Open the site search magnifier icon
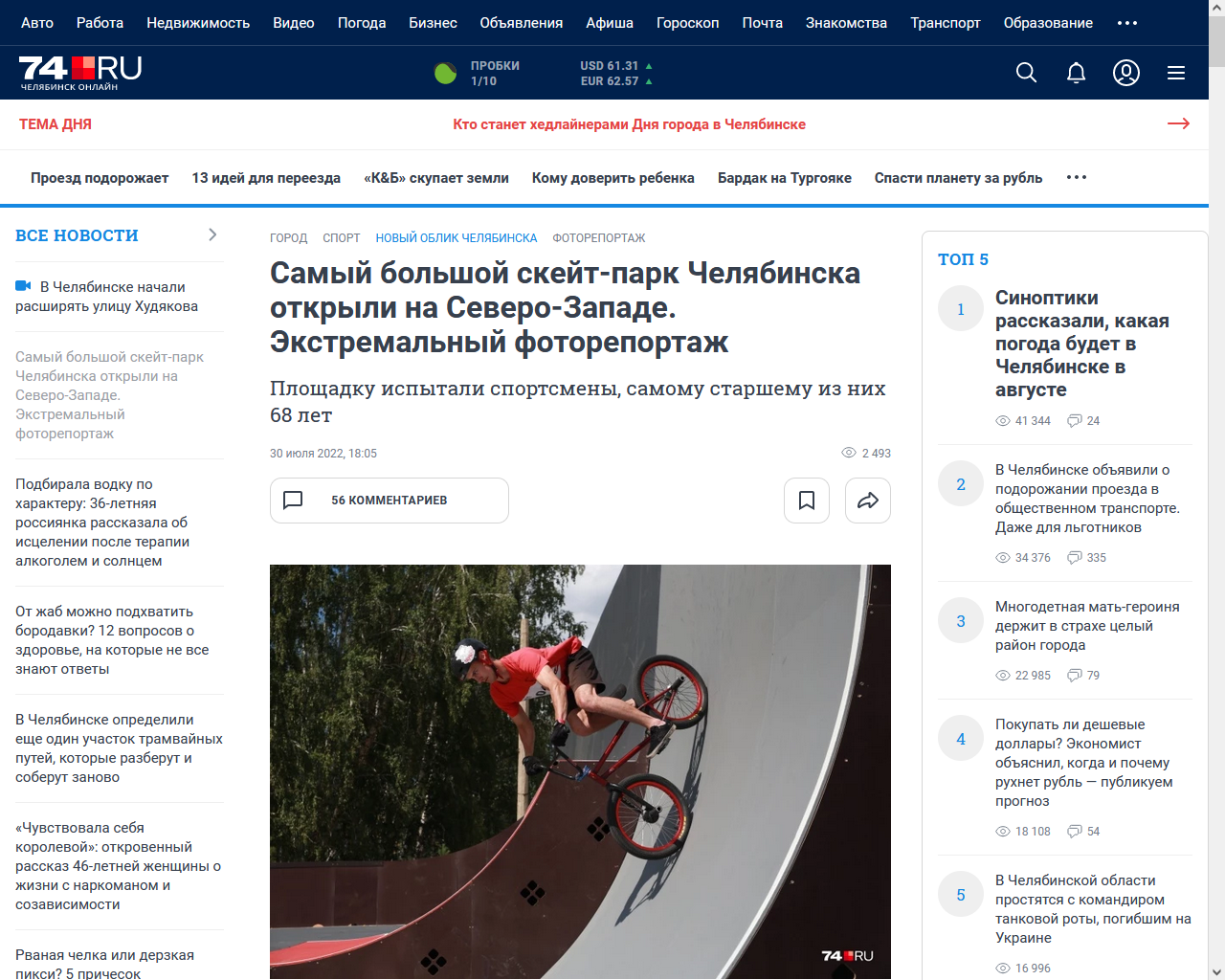 tap(1026, 73)
